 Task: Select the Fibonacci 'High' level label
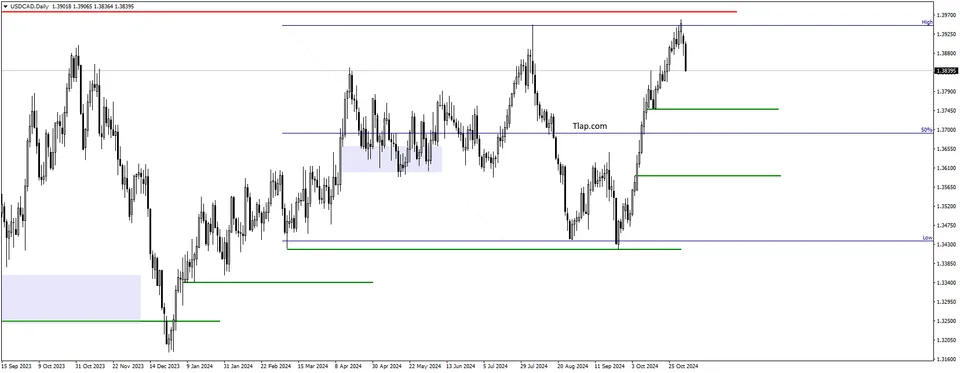[928, 22]
